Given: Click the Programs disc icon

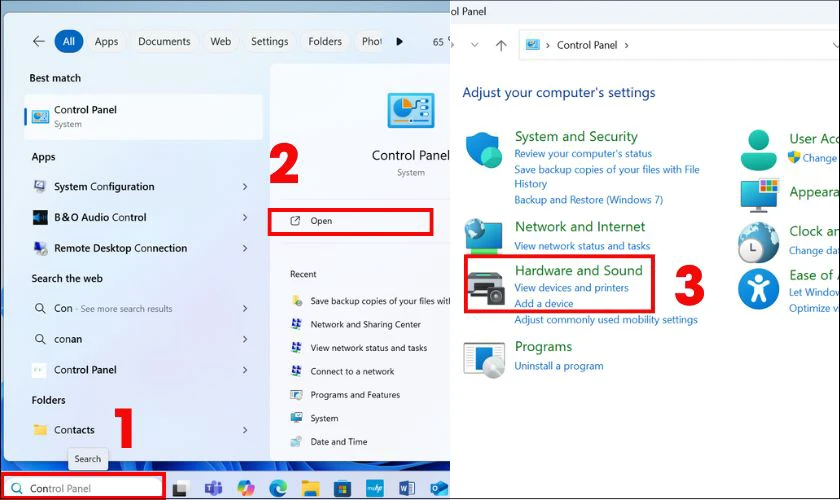Looking at the screenshot, I should click(x=484, y=360).
